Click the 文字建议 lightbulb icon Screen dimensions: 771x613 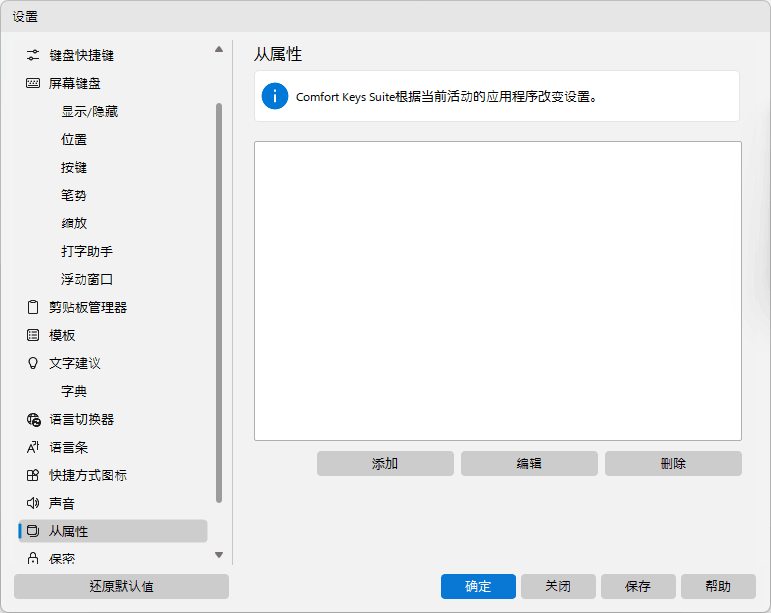click(x=33, y=363)
